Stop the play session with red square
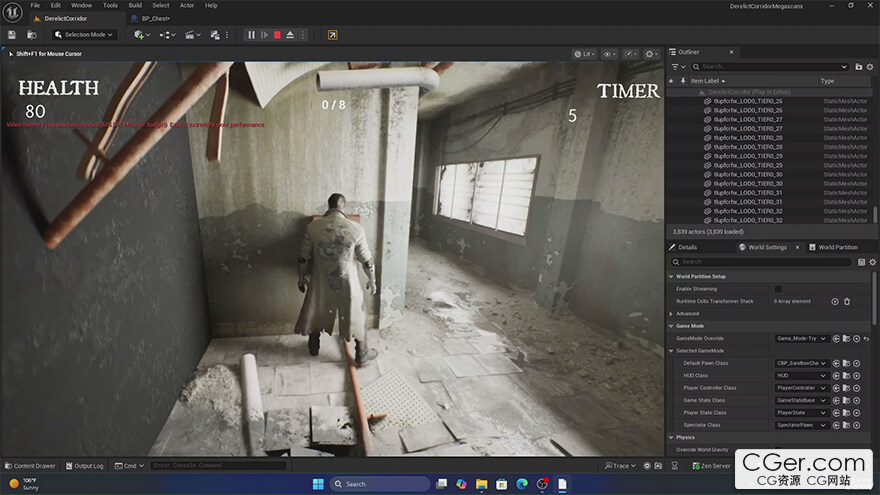 pos(277,35)
